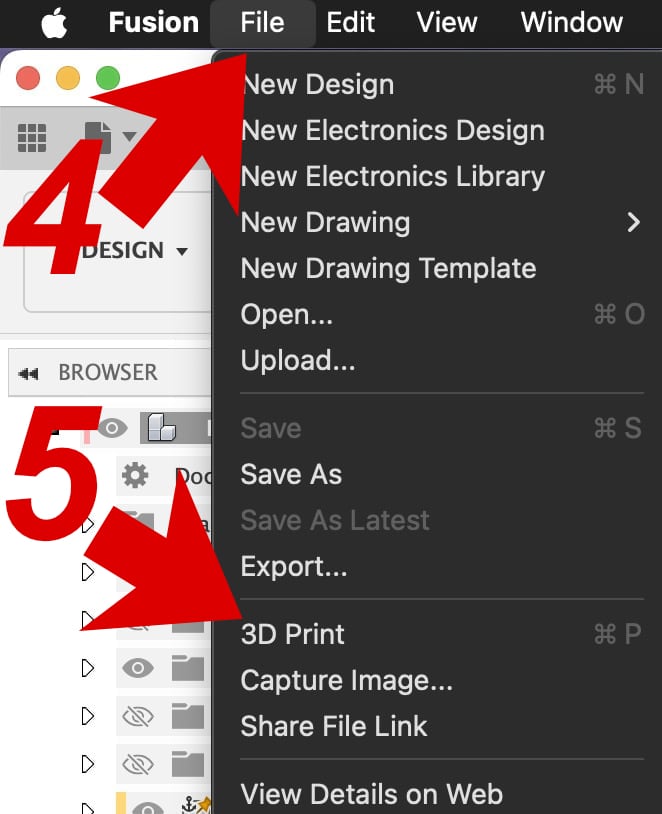Choose 3D Print from File menu
This screenshot has height=814, width=662.
tap(292, 634)
